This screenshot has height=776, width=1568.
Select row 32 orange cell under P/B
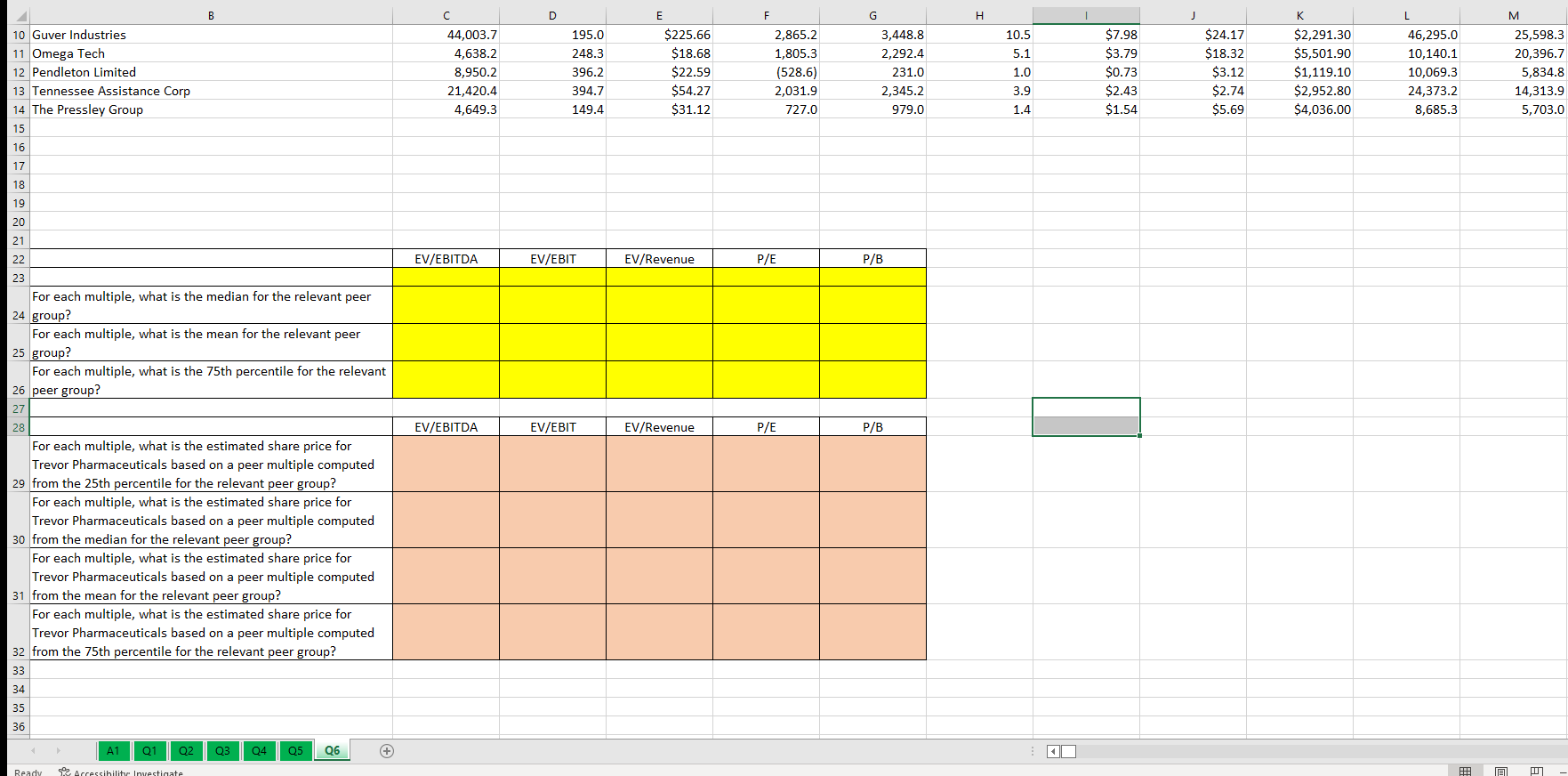[x=872, y=633]
